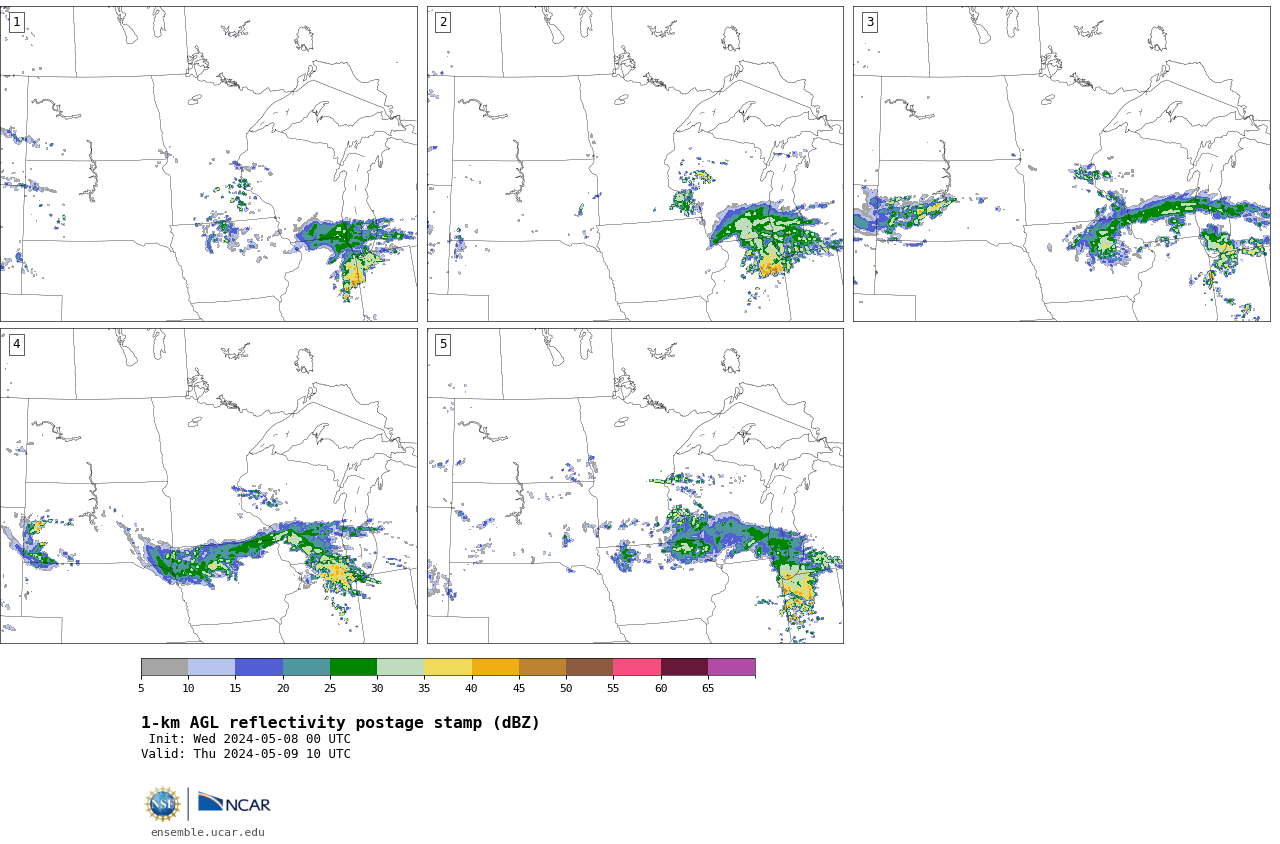Click the colorbar tick label 35

pos(424,688)
